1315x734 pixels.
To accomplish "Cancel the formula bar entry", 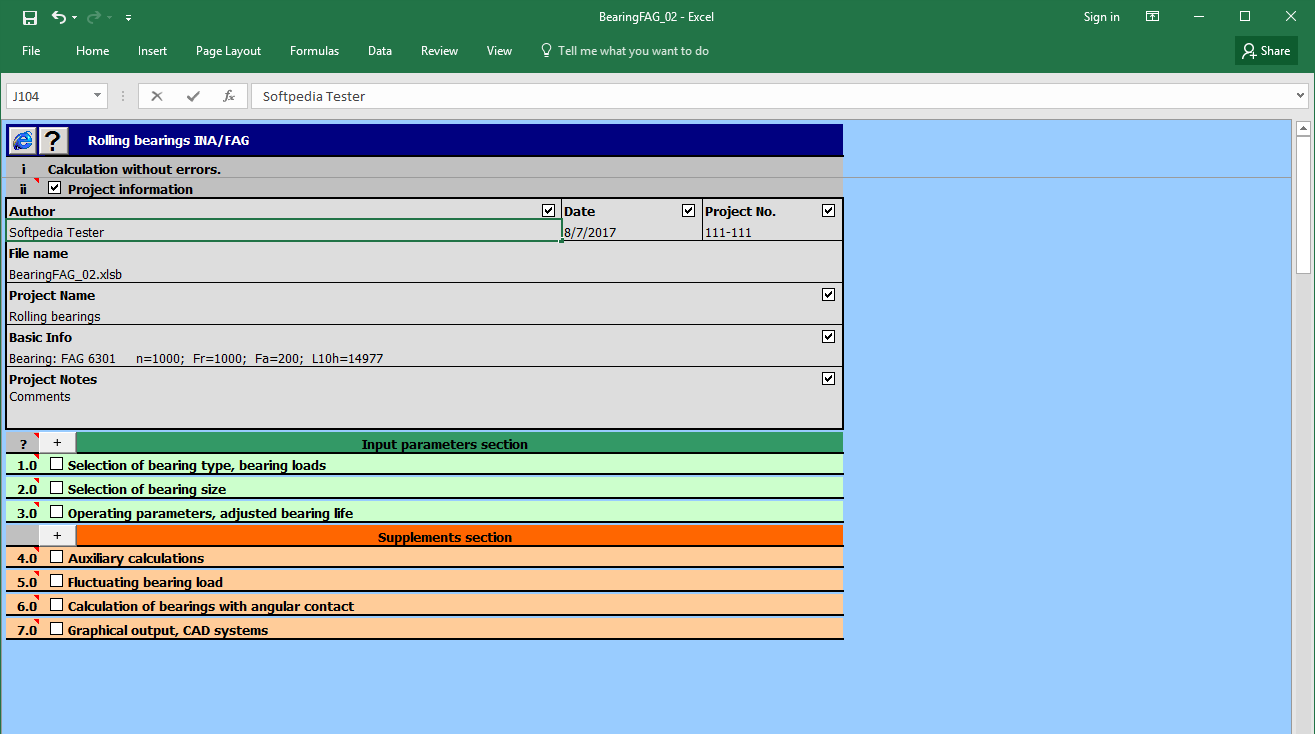I will [x=157, y=96].
